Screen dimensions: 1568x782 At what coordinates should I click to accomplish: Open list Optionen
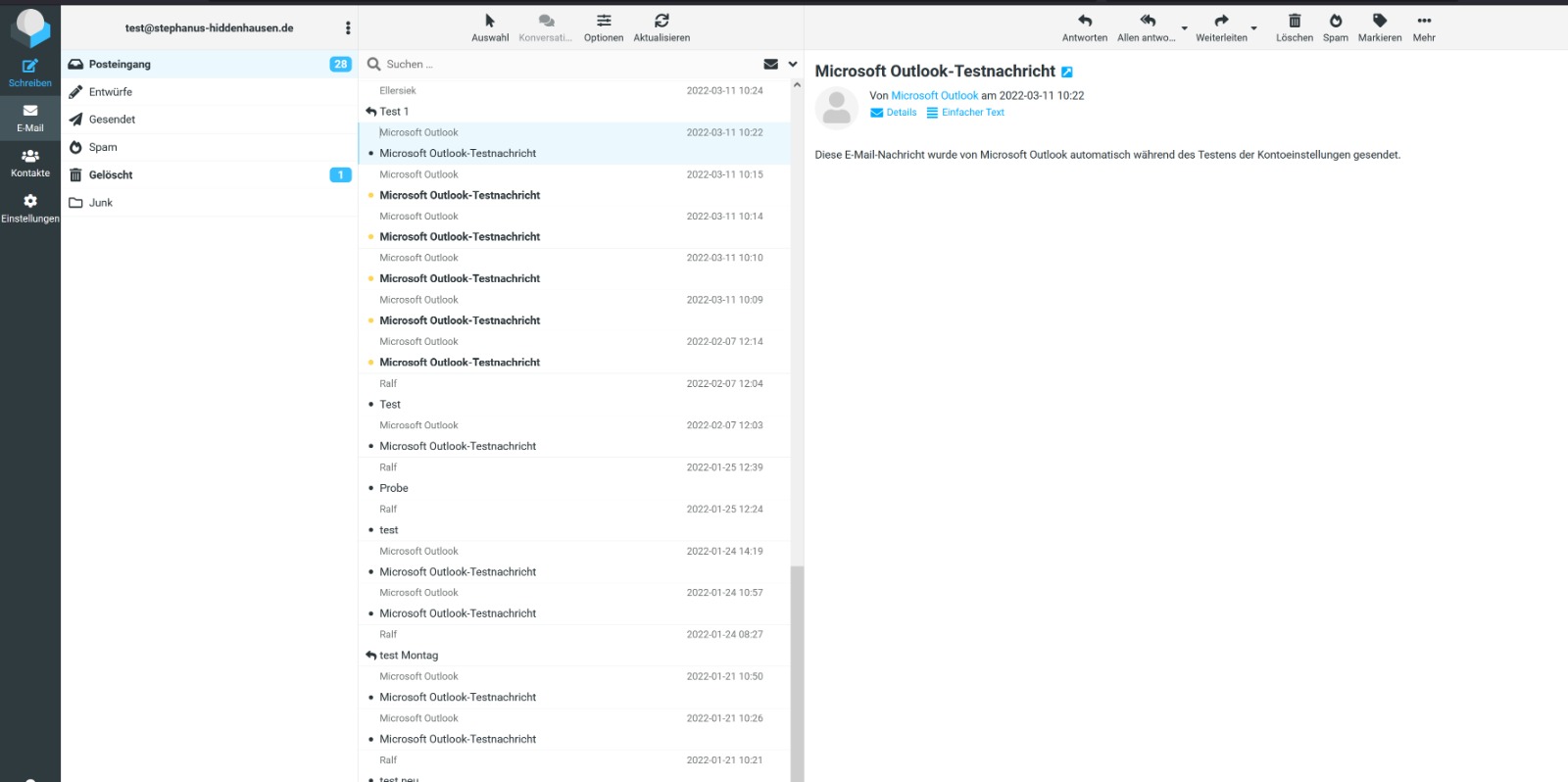[x=604, y=27]
